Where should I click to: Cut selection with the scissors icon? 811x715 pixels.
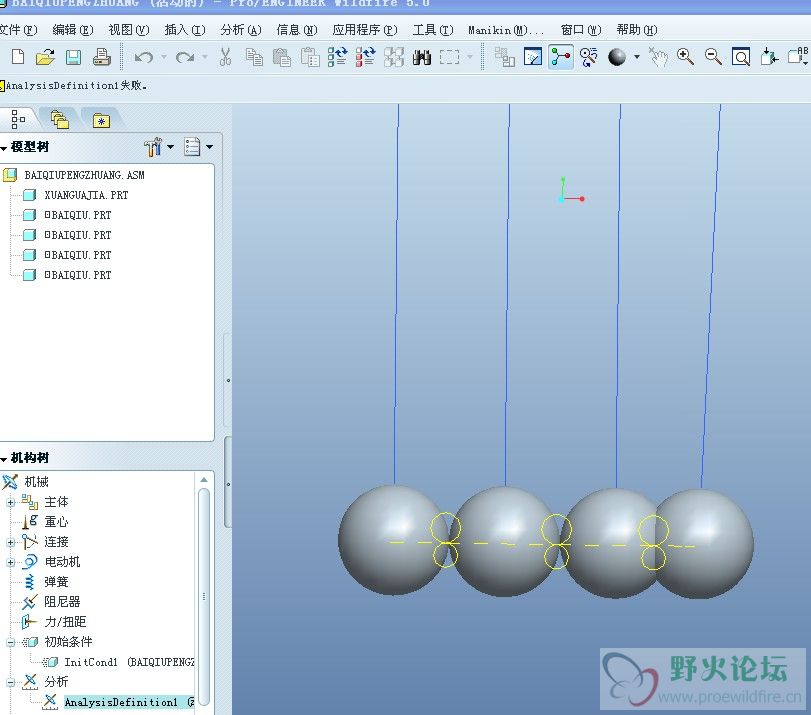225,57
